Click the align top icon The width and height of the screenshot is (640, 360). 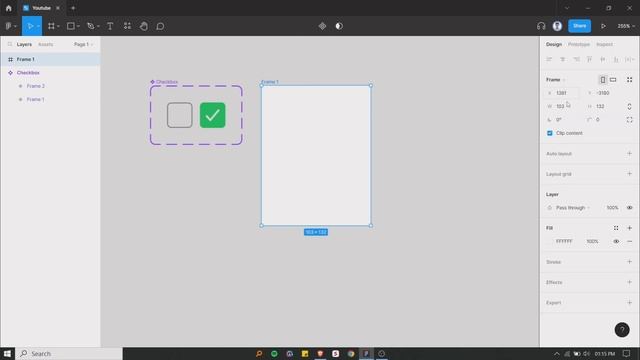click(x=589, y=59)
